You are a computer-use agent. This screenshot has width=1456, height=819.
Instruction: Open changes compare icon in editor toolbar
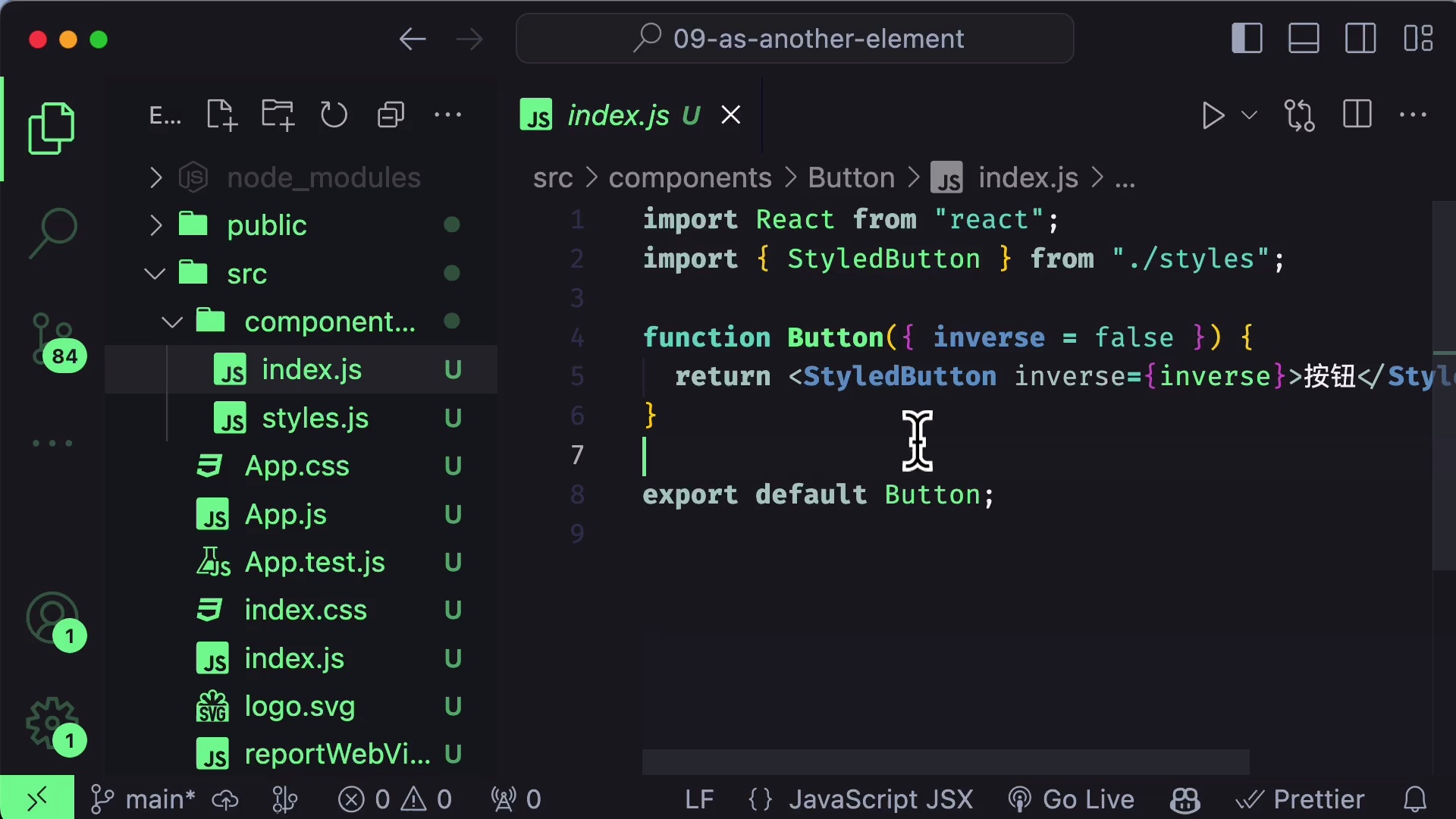[x=1299, y=115]
